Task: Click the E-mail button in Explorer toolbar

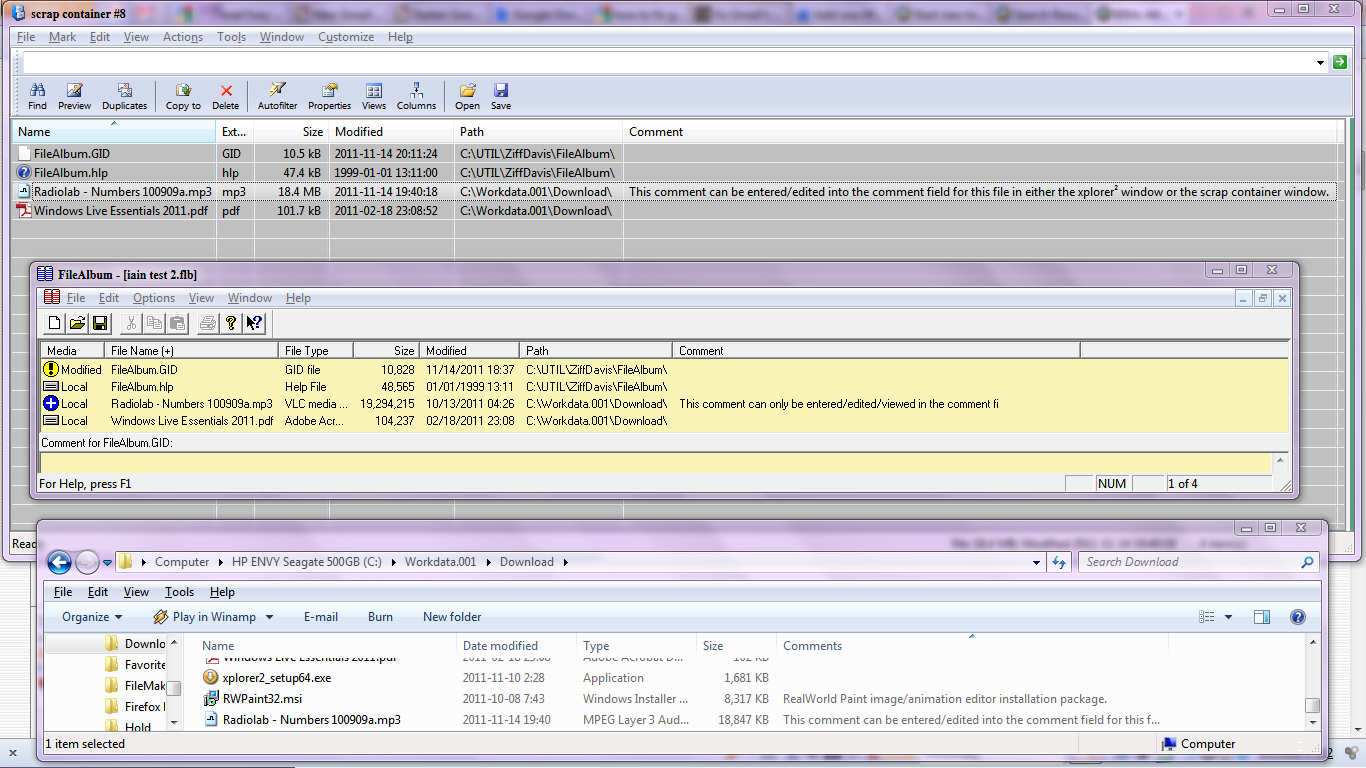Action: tap(321, 617)
